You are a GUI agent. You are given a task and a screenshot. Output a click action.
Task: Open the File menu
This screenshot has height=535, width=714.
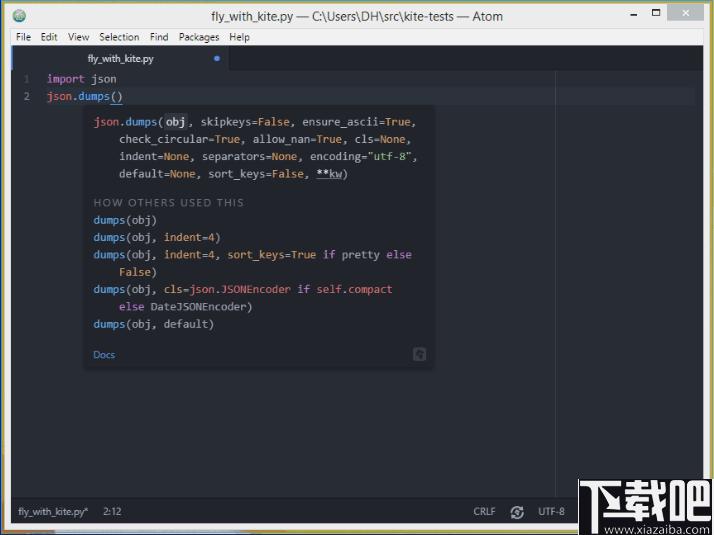point(23,37)
